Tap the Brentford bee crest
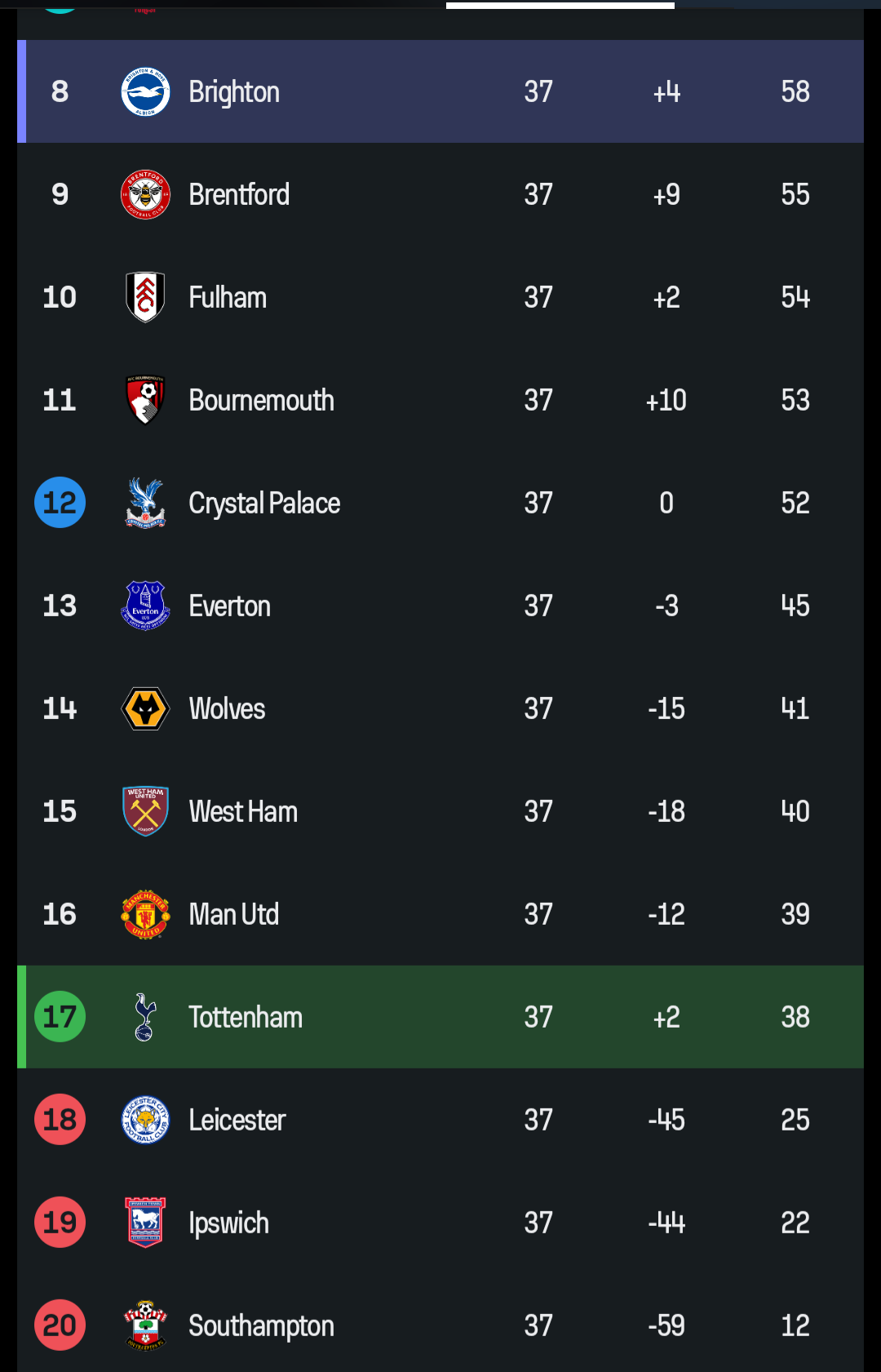Screen dimensions: 881x1372 145,194
